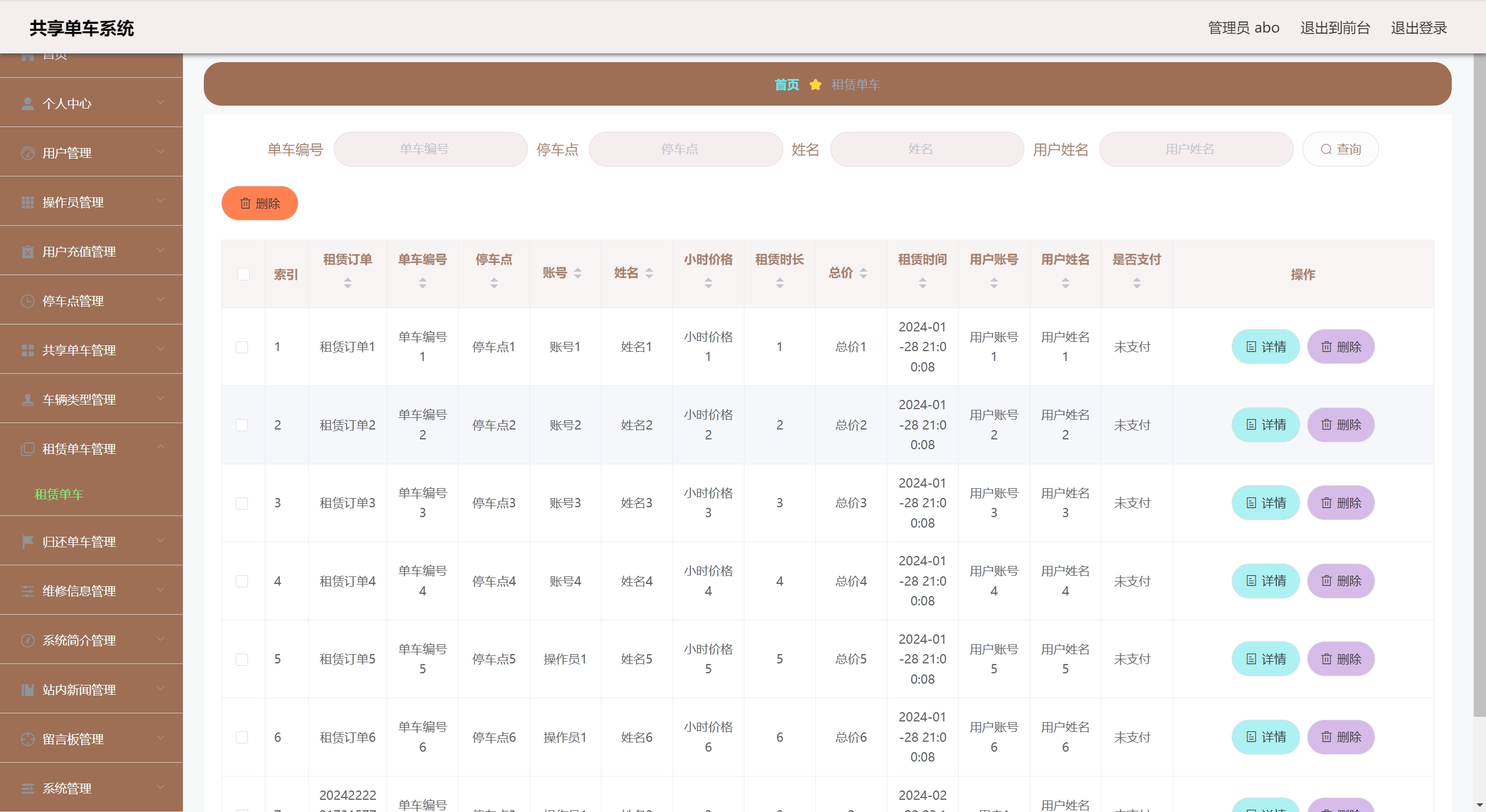This screenshot has height=812, width=1486.
Task: Select the checkbox for row 租赁订单4
Action: [x=242, y=581]
